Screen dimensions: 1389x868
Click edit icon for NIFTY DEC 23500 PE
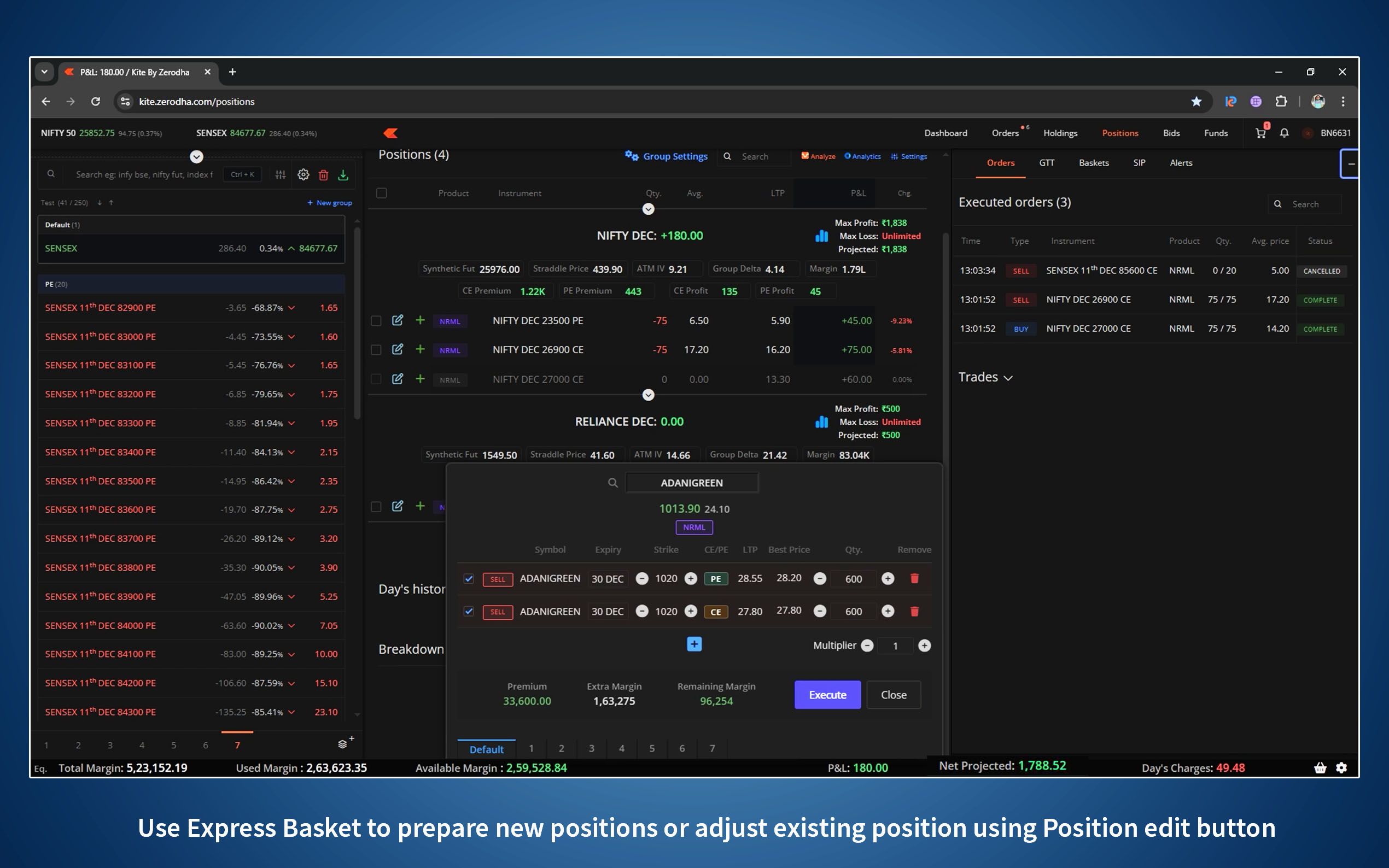click(398, 320)
